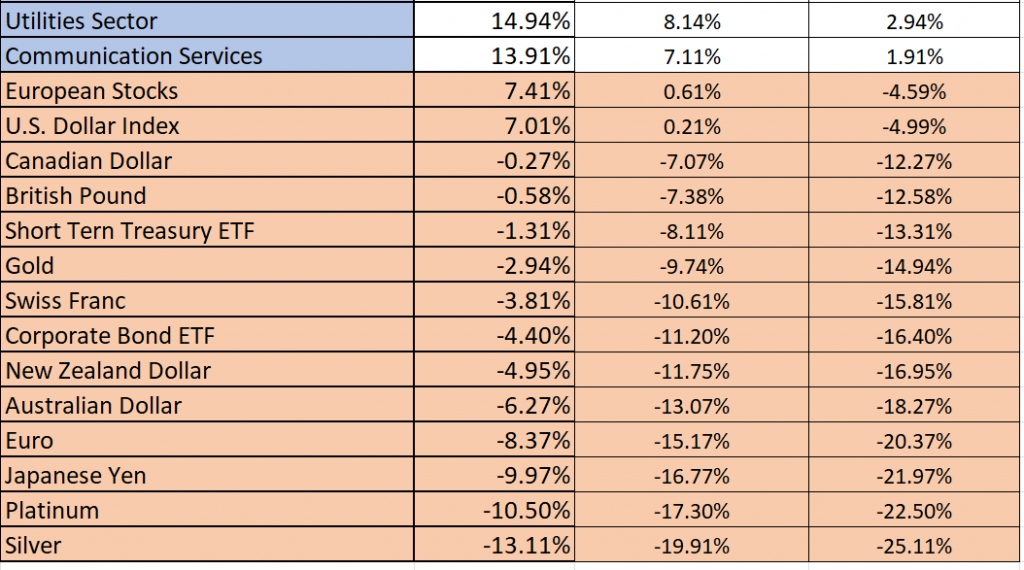
Task: Click the 7.11% Communication Services cell
Action: pos(691,56)
